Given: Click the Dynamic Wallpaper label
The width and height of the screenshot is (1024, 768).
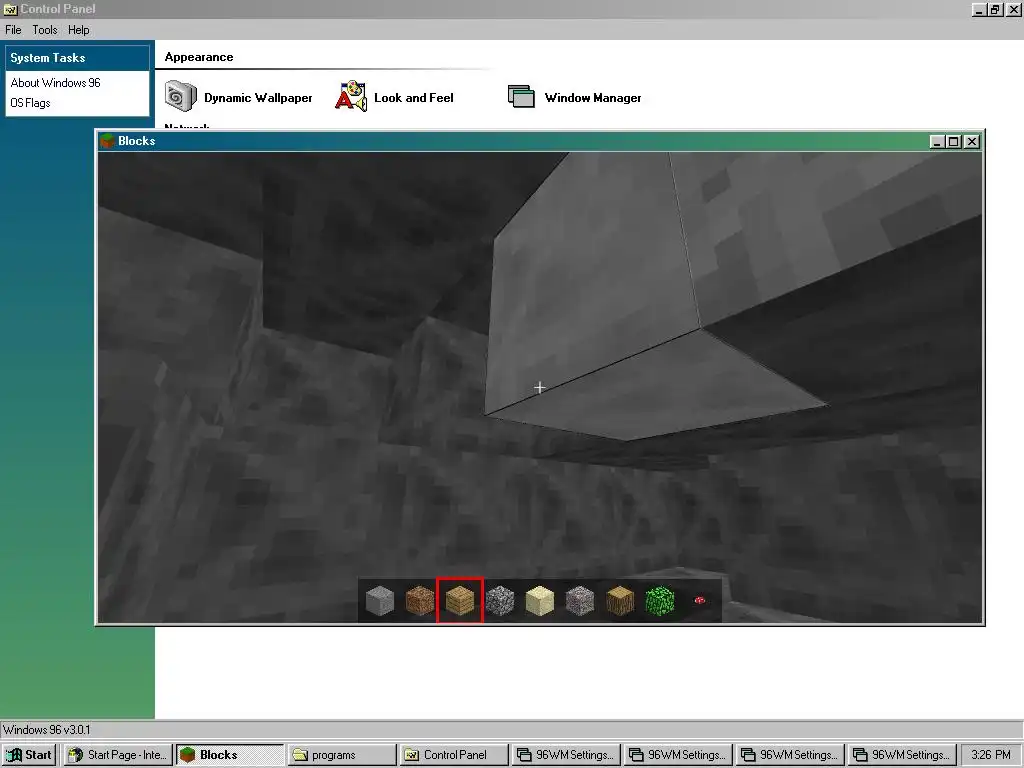Looking at the screenshot, I should click(258, 97).
